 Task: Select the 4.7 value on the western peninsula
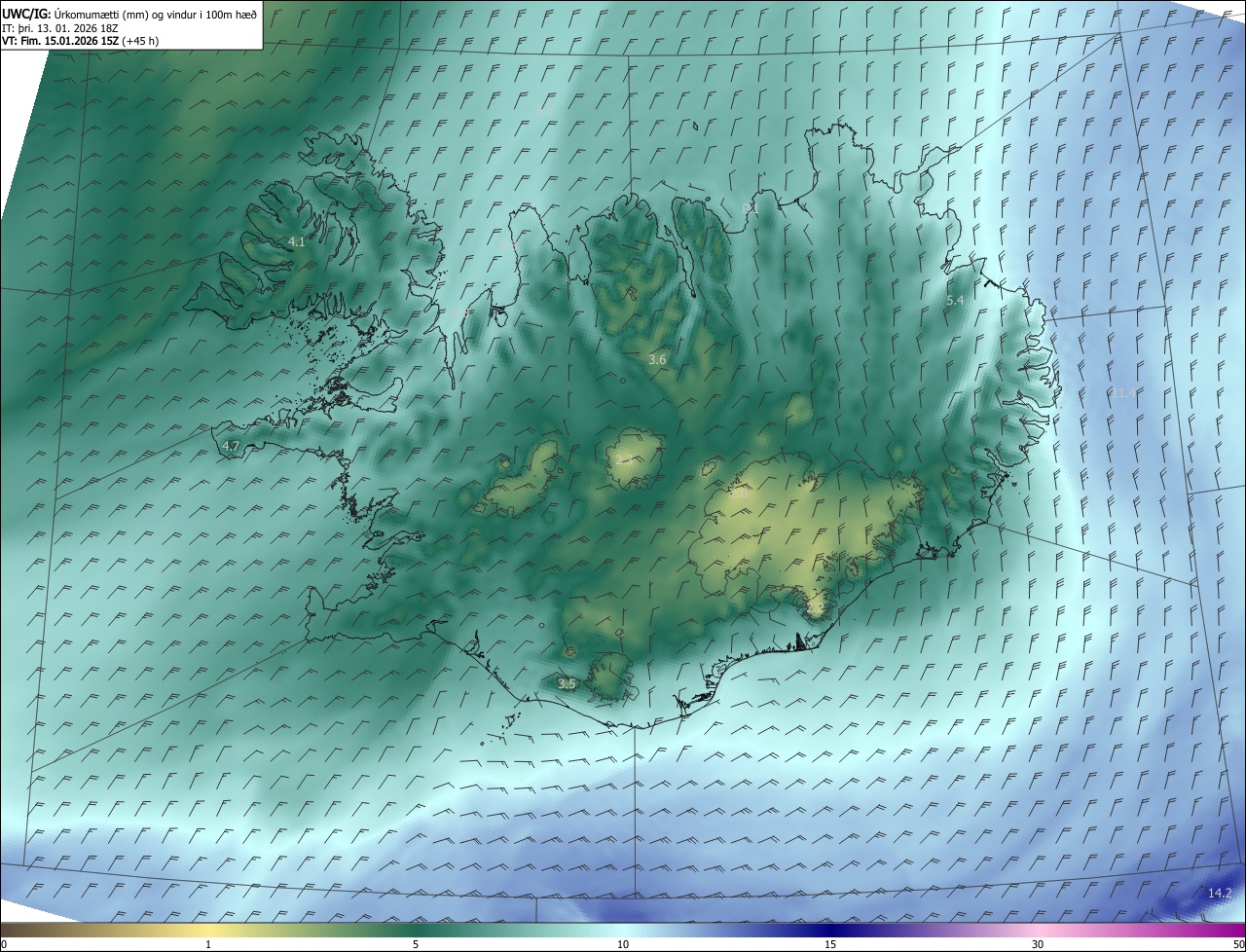tap(231, 447)
